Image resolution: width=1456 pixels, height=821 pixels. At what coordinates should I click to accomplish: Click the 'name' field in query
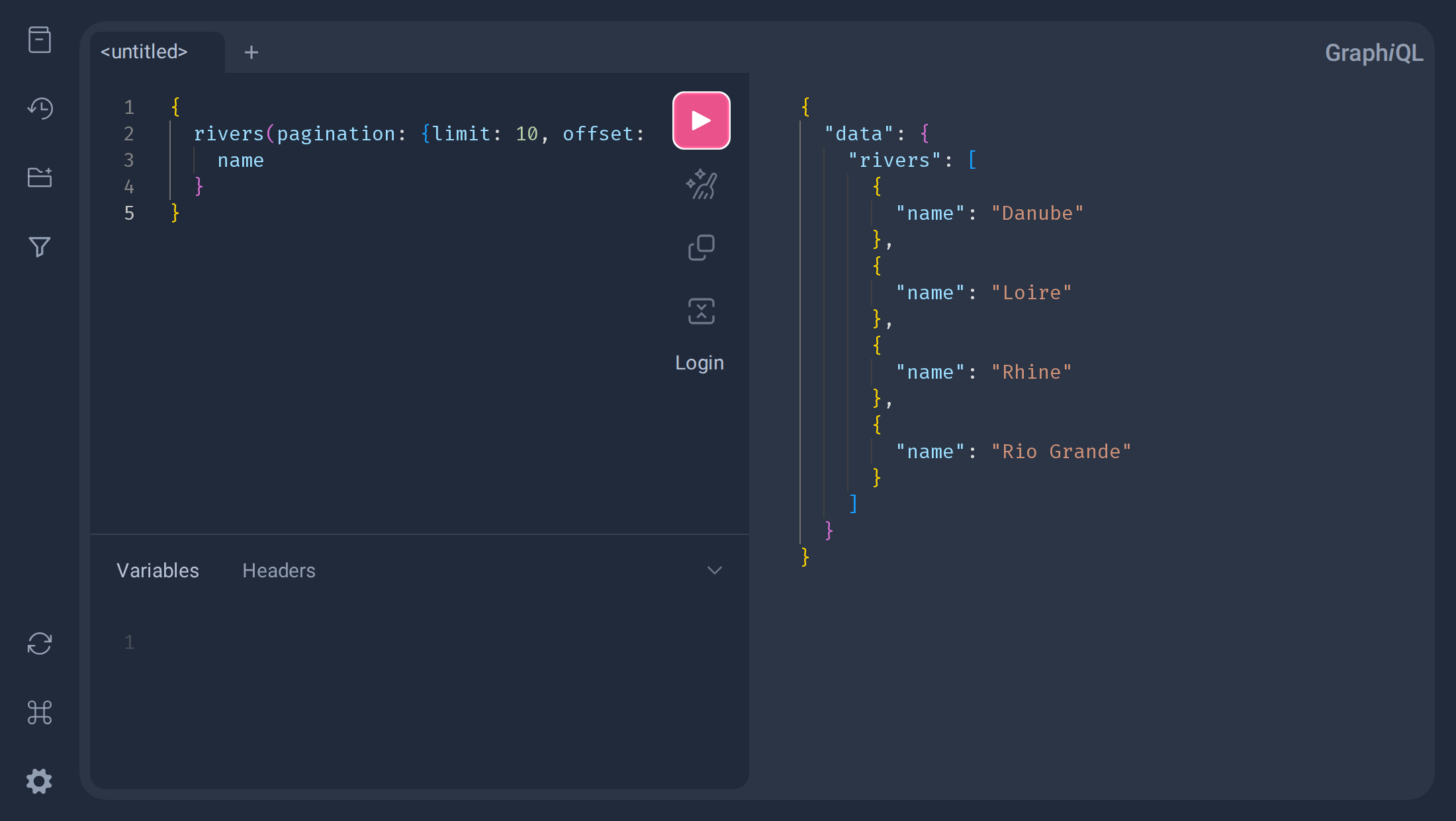point(241,160)
